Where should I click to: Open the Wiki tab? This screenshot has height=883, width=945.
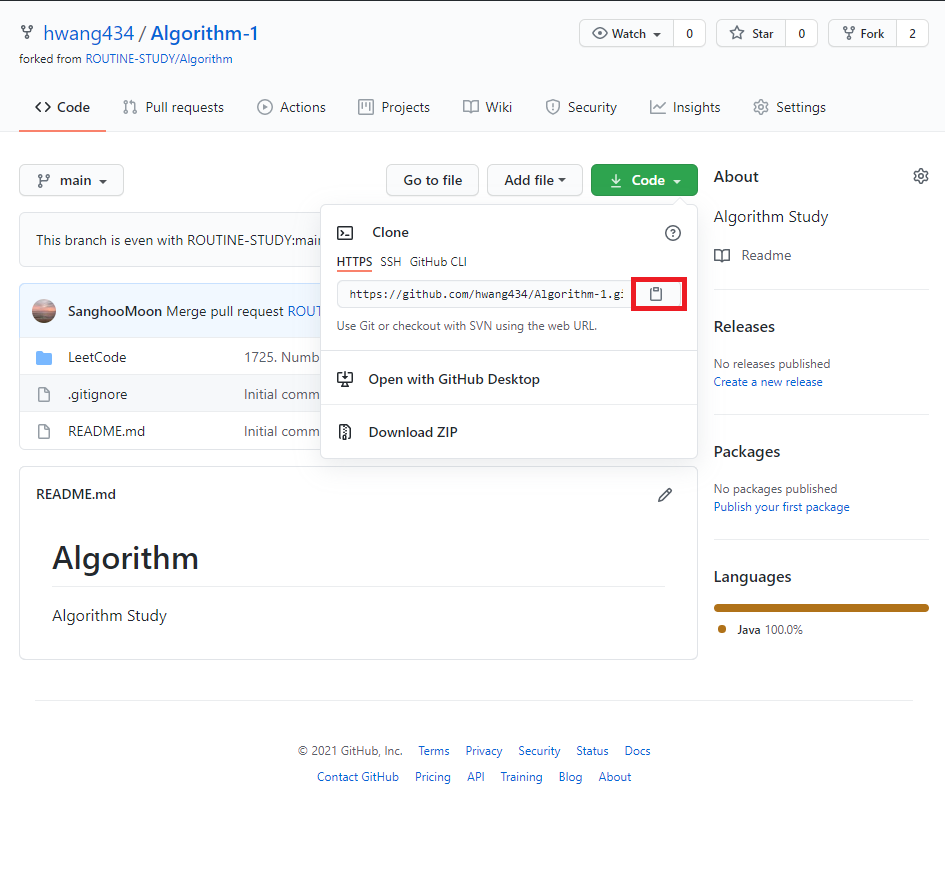487,107
